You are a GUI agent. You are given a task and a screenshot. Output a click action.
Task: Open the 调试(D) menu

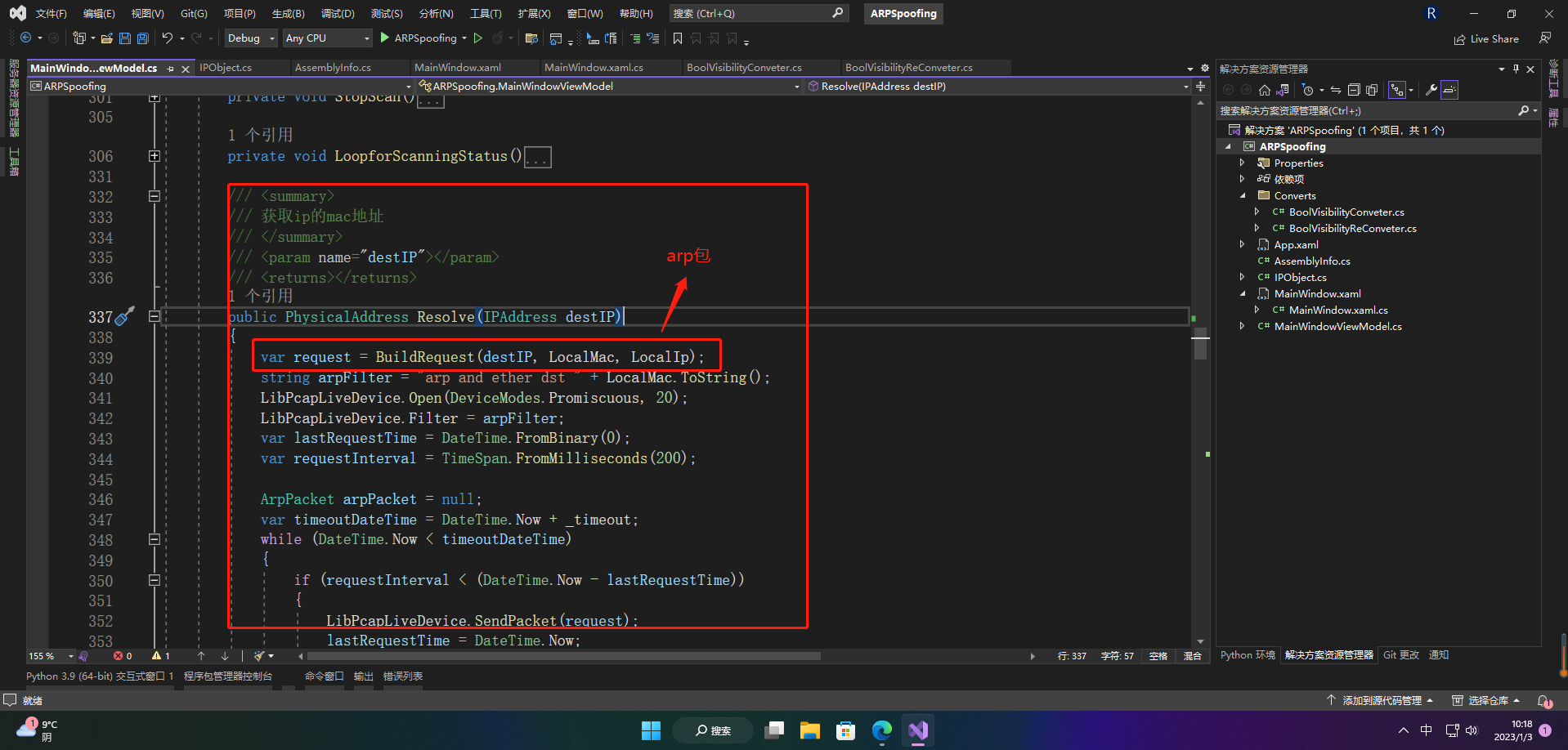338,13
